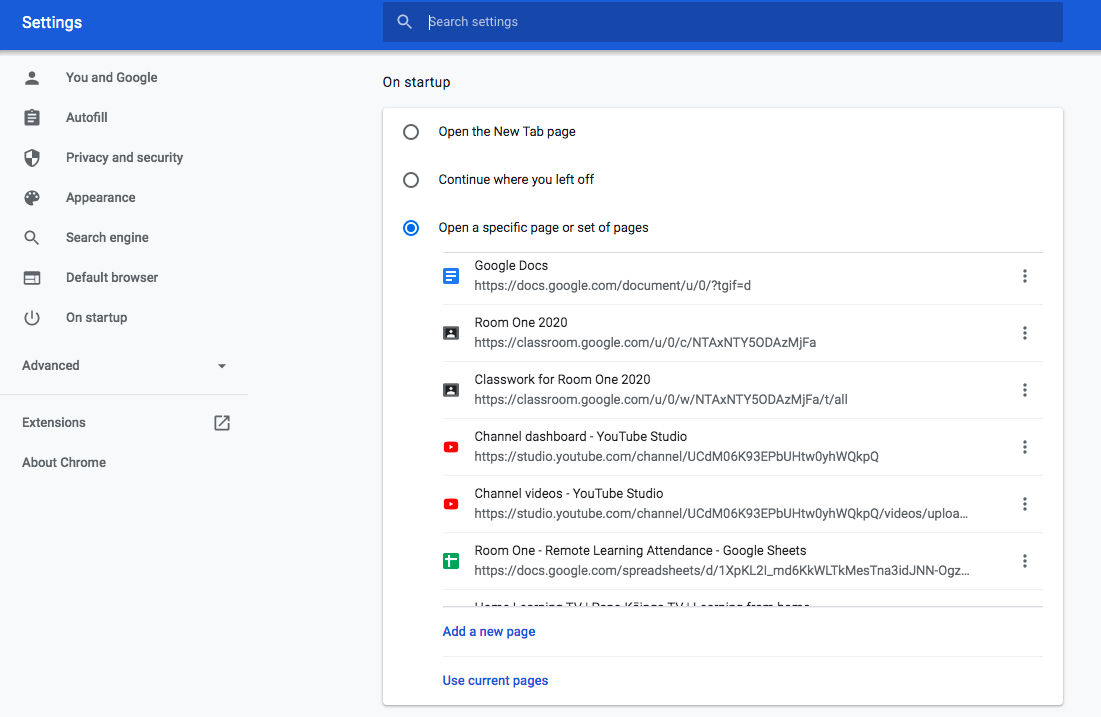Open the Extensions page

[53, 422]
